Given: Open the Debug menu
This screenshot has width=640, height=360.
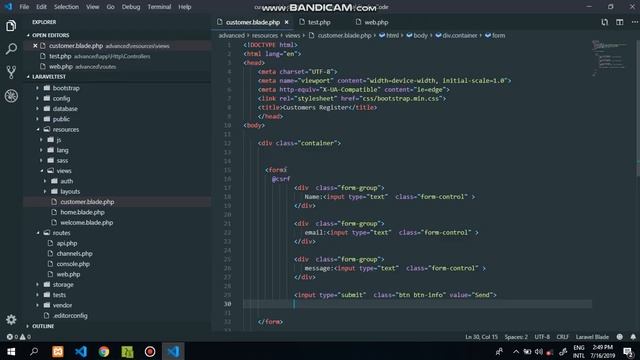Looking at the screenshot, I should [131, 7].
